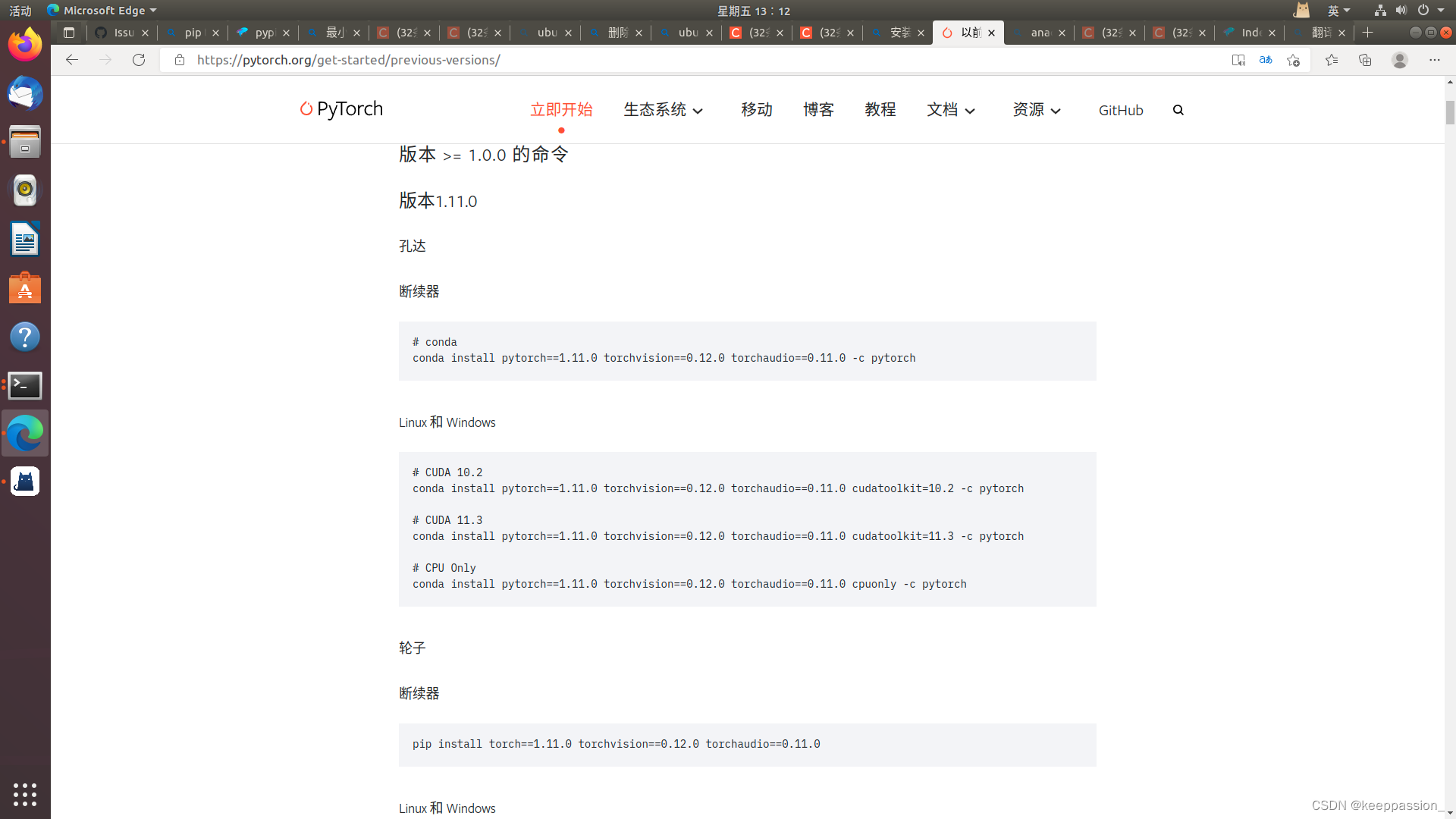The width and height of the screenshot is (1456, 819).
Task: Expand the 生态系统 dropdown menu
Action: pos(663,110)
